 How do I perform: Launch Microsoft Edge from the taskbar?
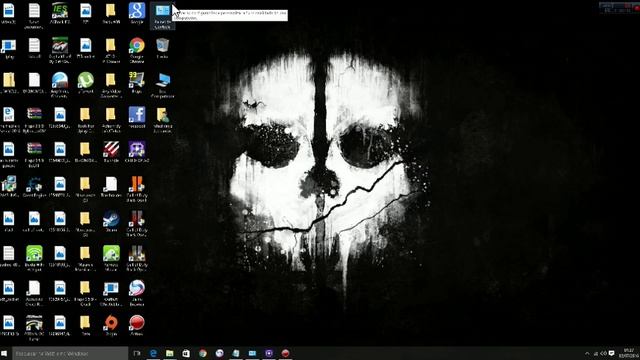(x=153, y=353)
